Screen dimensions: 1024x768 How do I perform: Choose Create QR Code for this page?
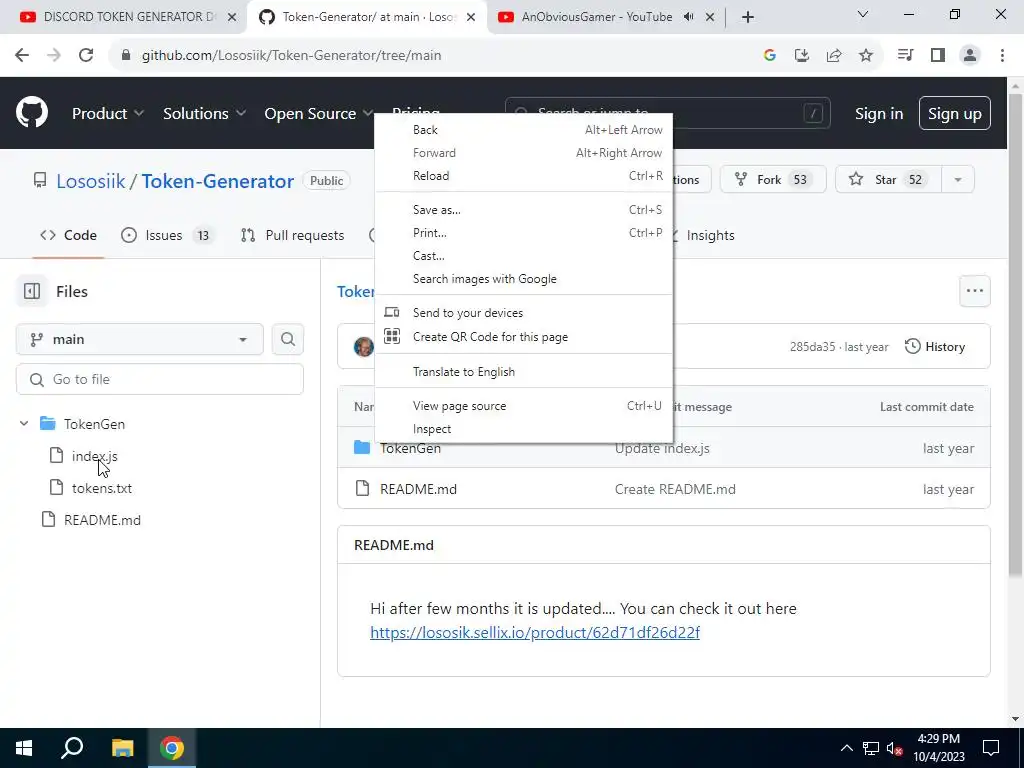click(524, 337)
